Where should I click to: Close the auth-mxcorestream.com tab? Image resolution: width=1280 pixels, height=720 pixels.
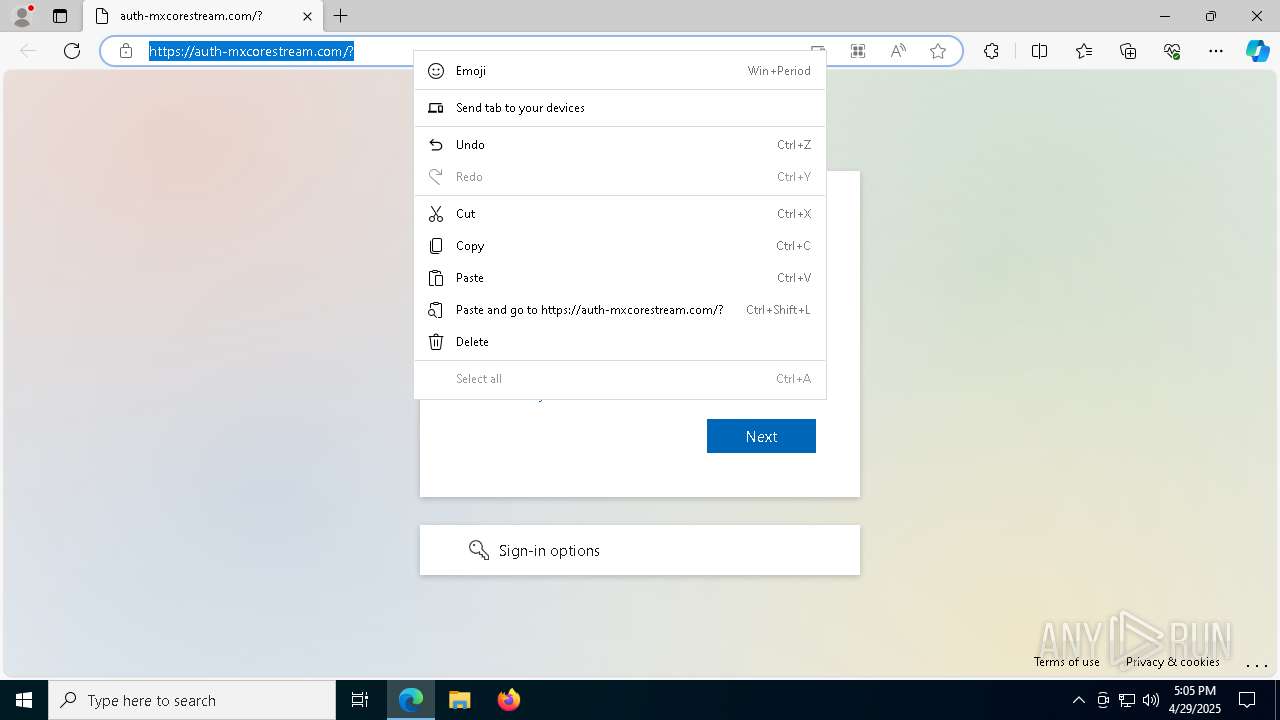(x=308, y=16)
